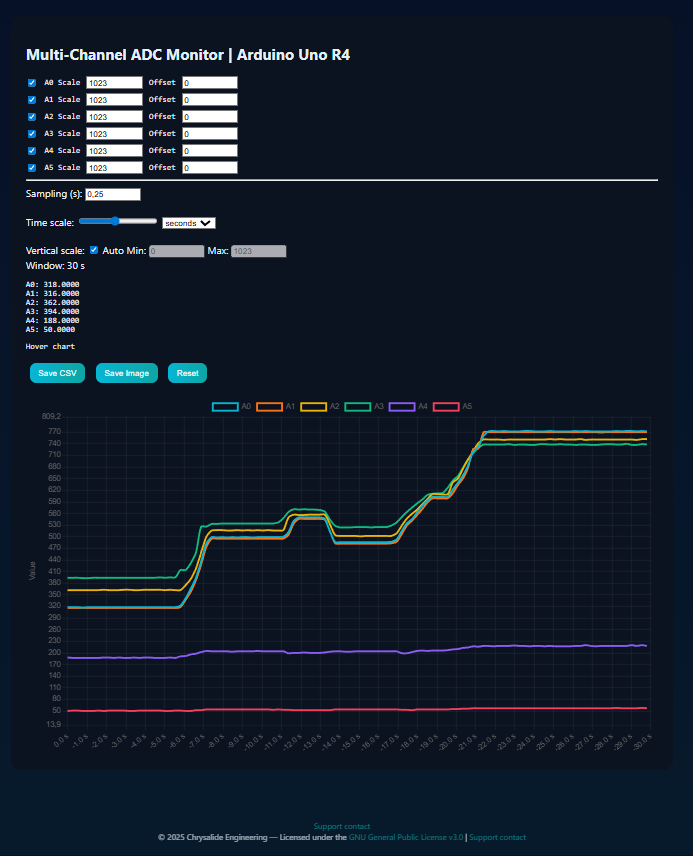Viewport: 693px width, 856px height.
Task: Toggle the A5 red legend entry
Action: click(446, 407)
